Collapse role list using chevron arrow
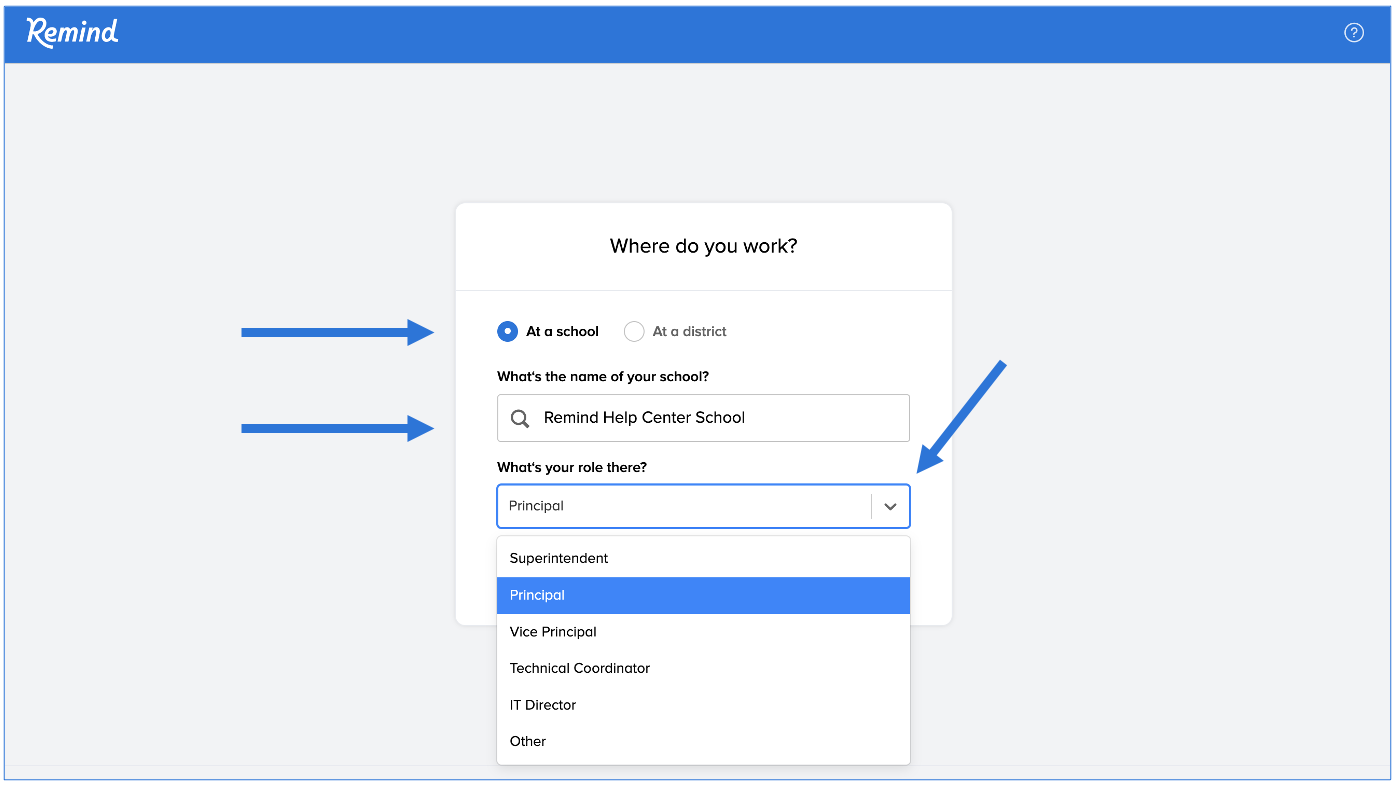The width and height of the screenshot is (1399, 786). (x=890, y=506)
